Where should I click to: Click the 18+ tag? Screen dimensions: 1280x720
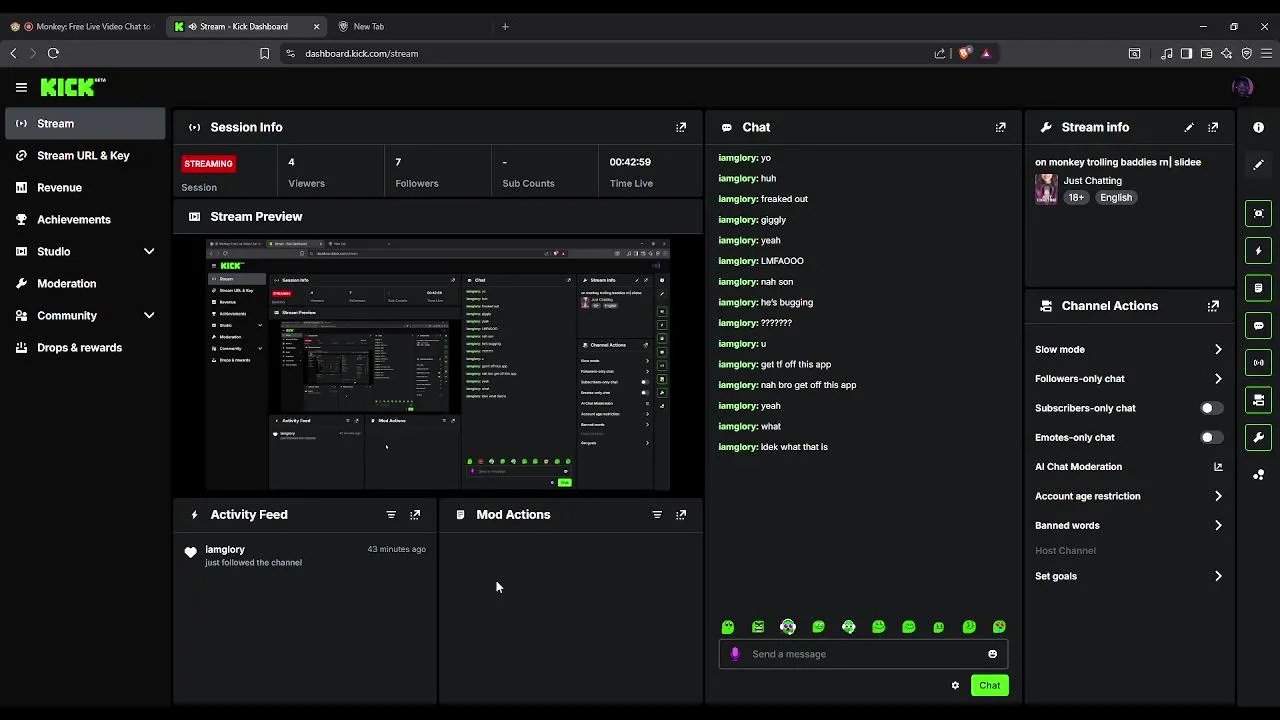point(1076,198)
